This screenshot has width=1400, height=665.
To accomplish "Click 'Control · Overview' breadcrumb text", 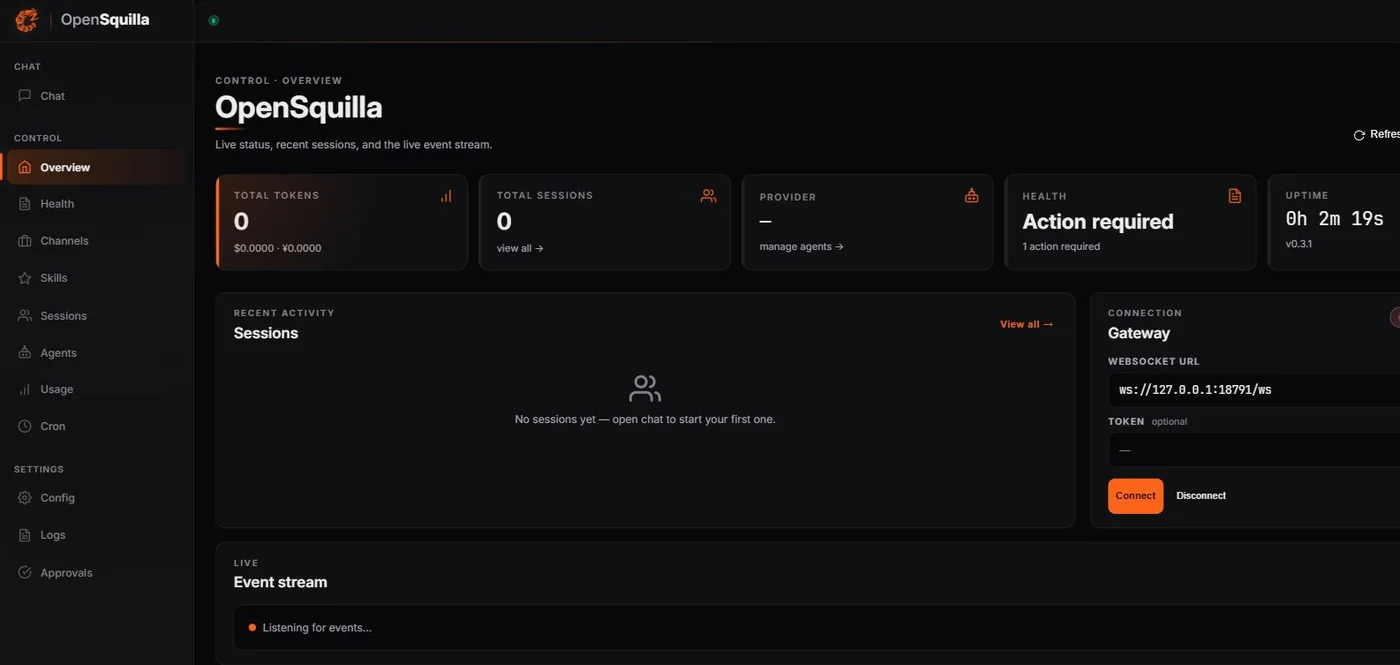I will [279, 81].
